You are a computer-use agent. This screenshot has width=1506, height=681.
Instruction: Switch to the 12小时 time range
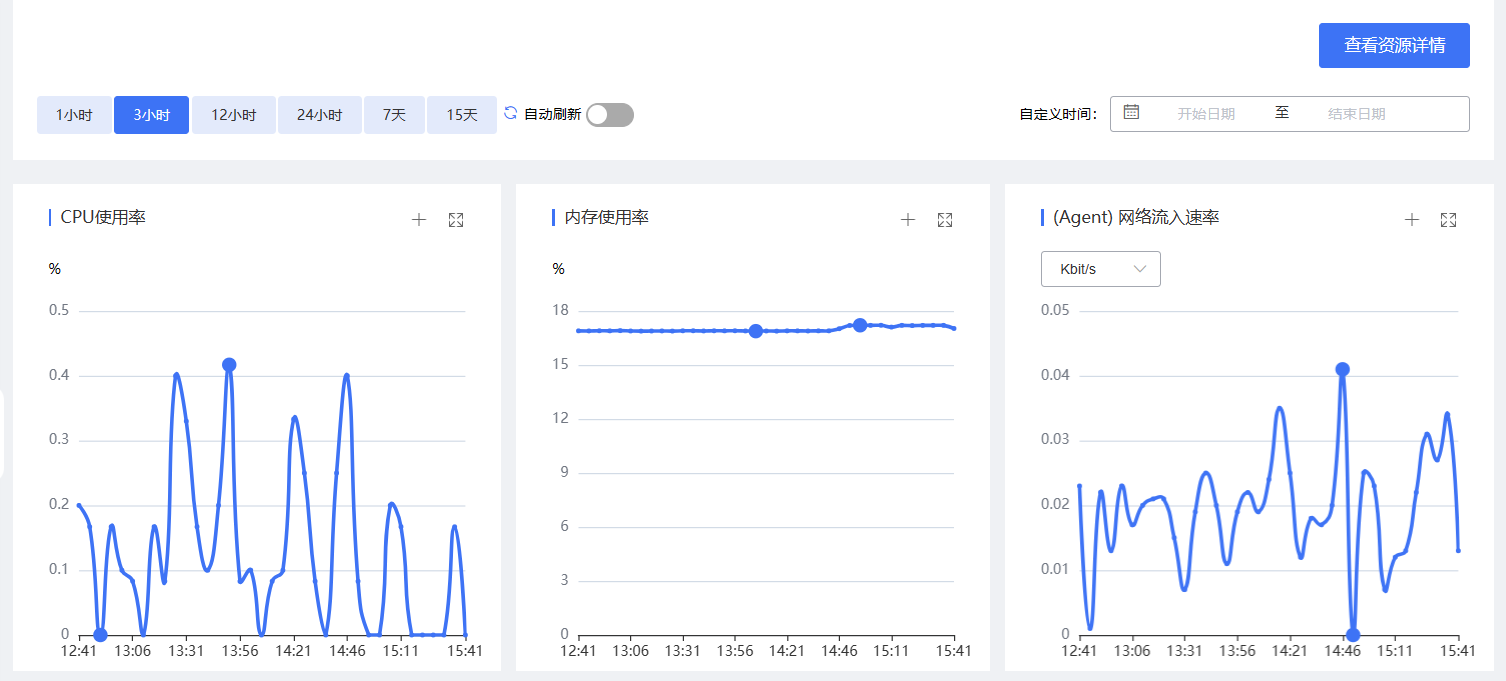233,115
